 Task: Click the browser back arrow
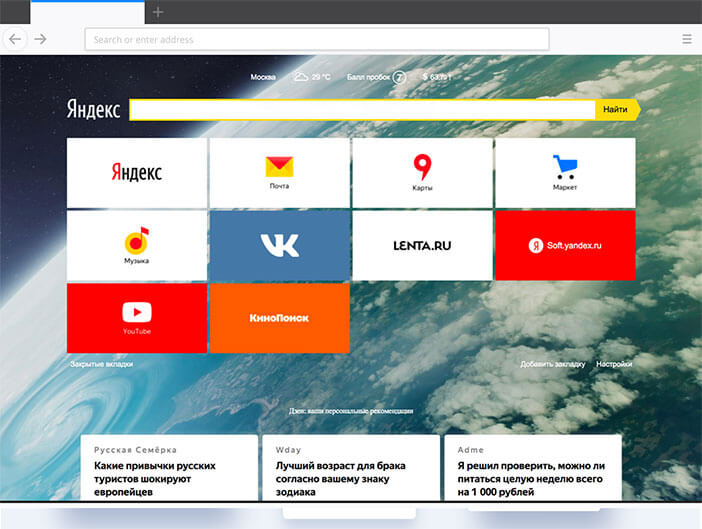[15, 39]
